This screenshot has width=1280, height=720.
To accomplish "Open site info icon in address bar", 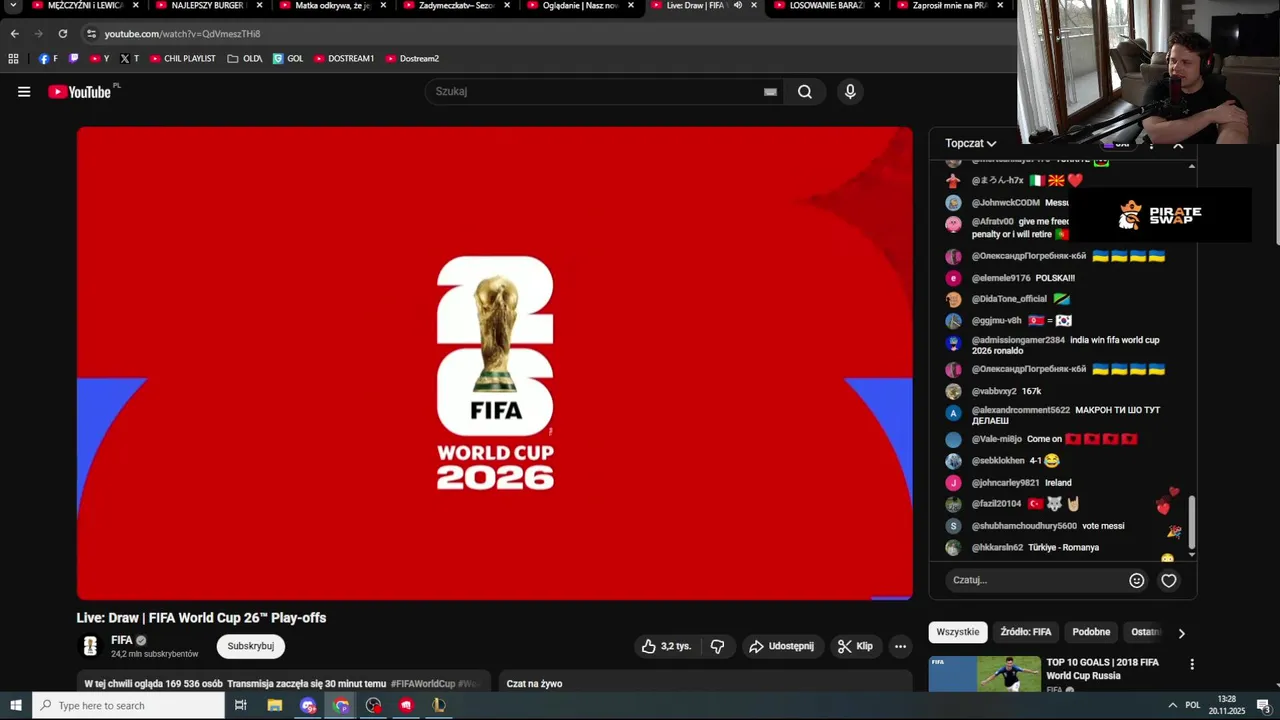I will pos(91,34).
